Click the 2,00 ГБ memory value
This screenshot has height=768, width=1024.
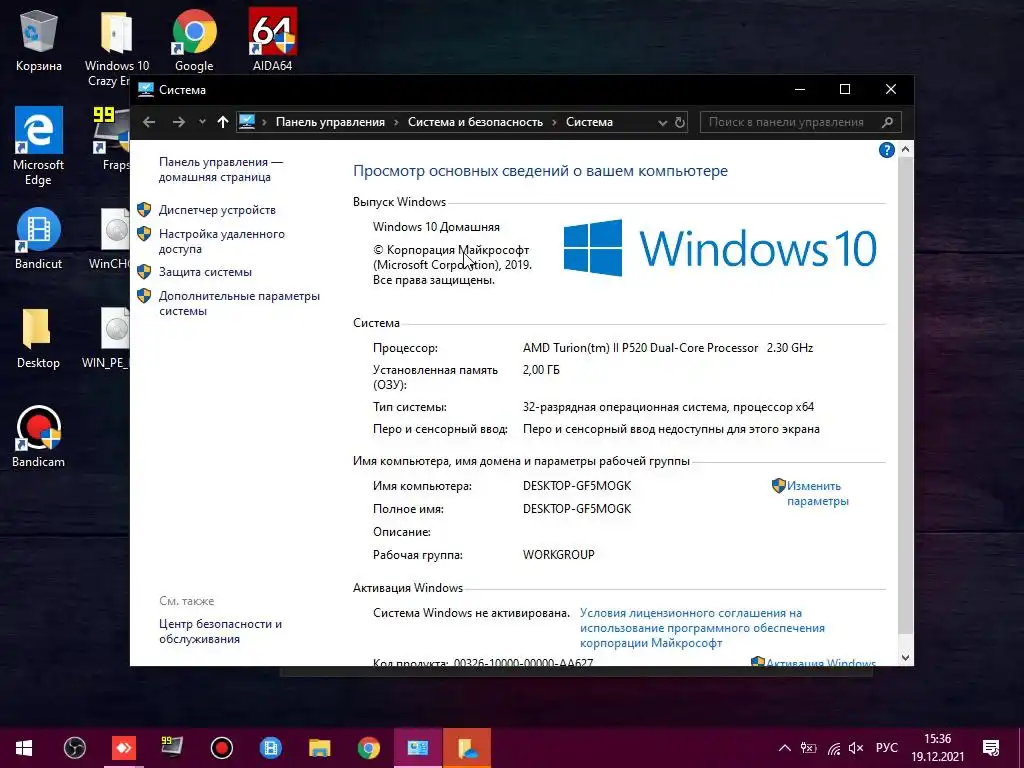click(541, 370)
